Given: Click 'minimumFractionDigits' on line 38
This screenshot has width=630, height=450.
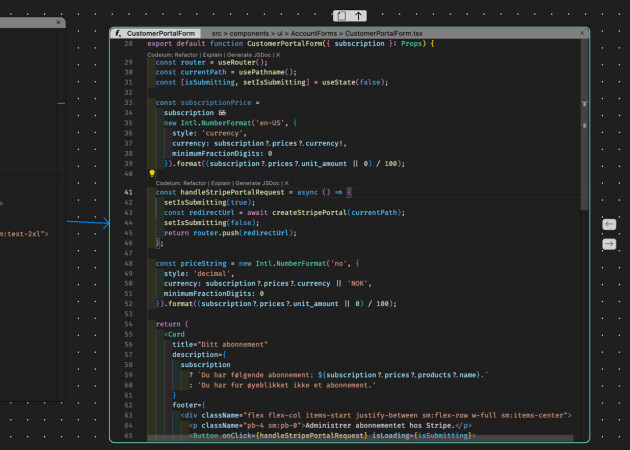Looking at the screenshot, I should (x=216, y=153).
